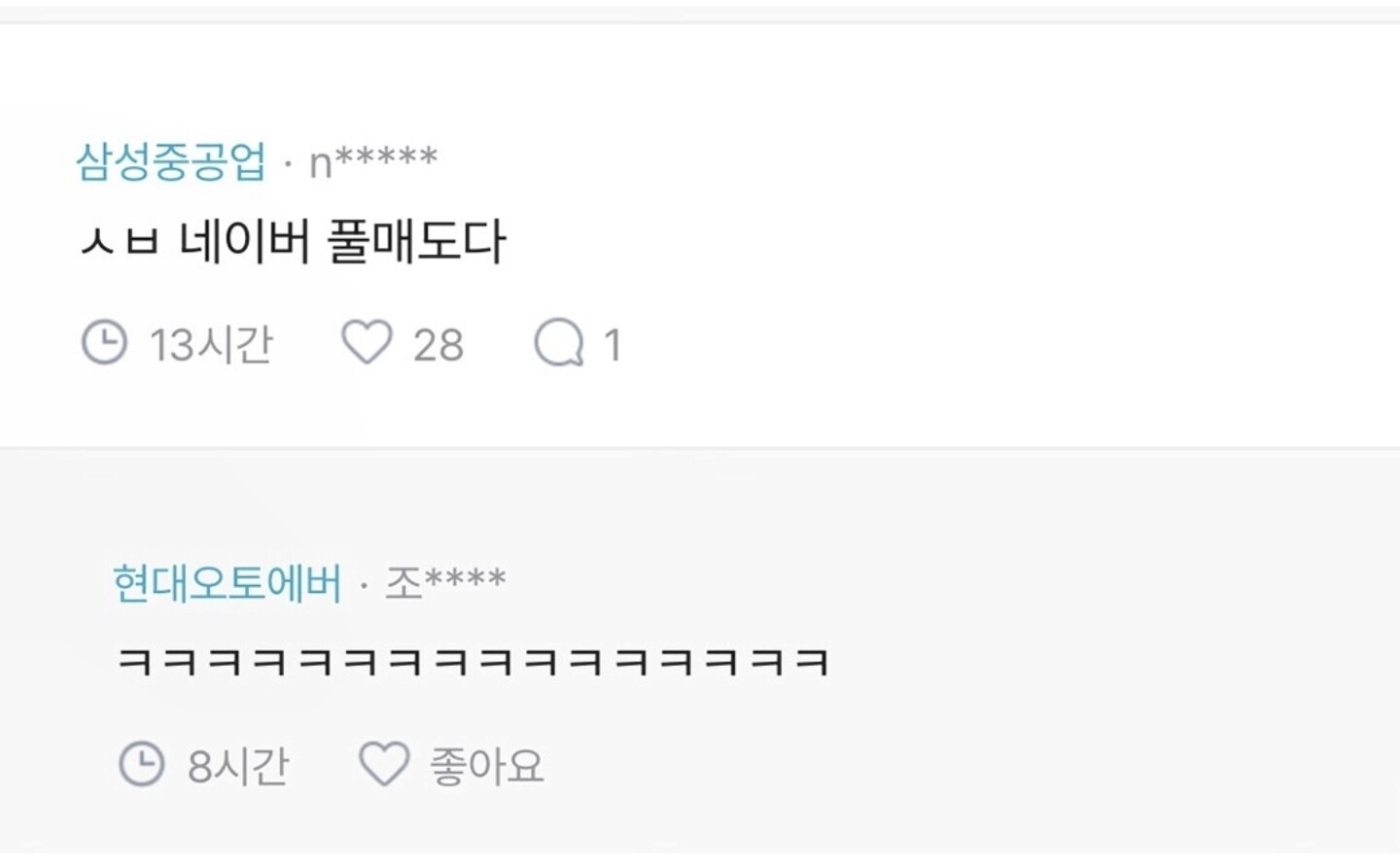The width and height of the screenshot is (1400, 866).
Task: Open the 현대오토에버 company link
Action: (227, 583)
